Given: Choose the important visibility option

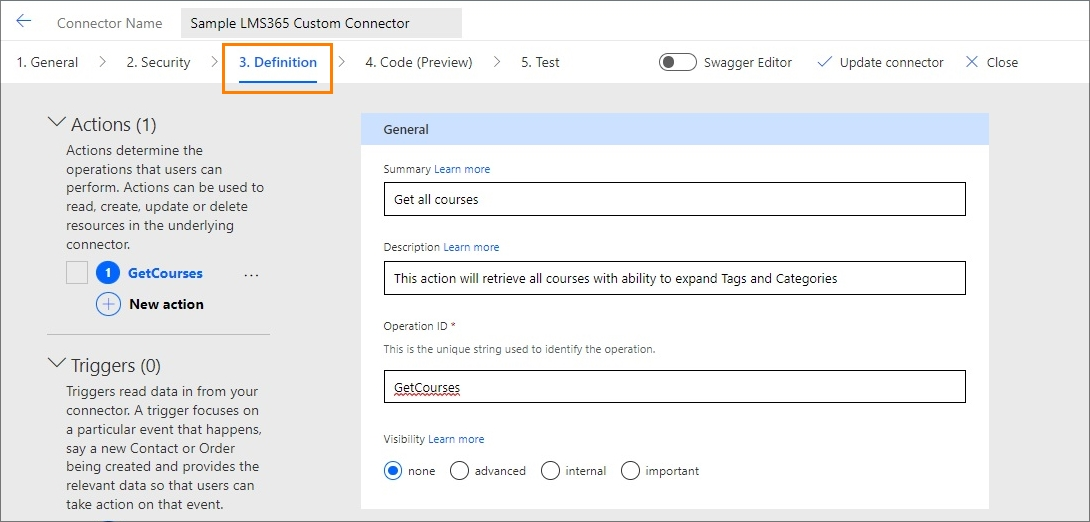Looking at the screenshot, I should pos(630,471).
